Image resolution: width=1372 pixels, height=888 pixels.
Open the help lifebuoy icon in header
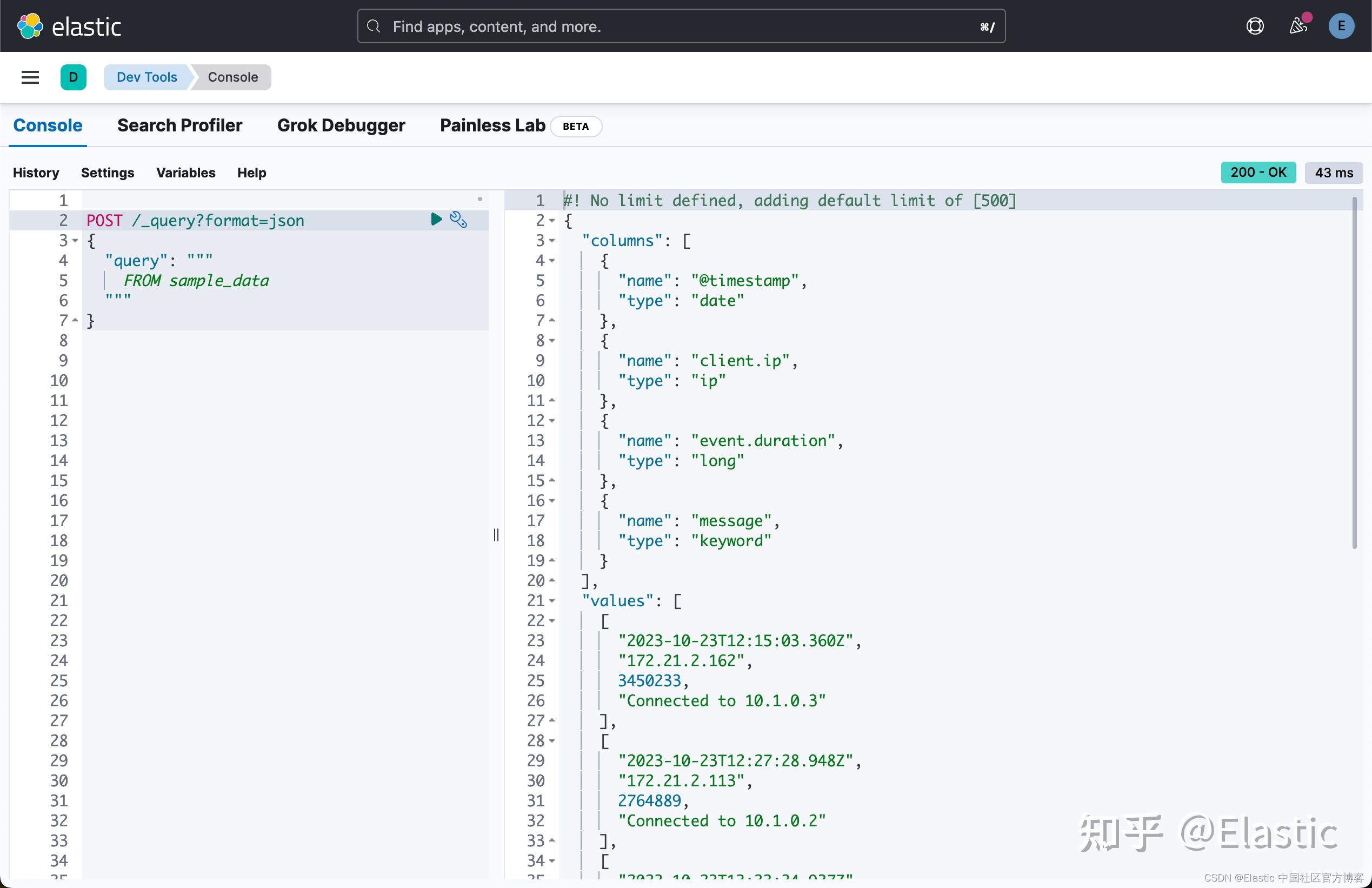(x=1255, y=26)
